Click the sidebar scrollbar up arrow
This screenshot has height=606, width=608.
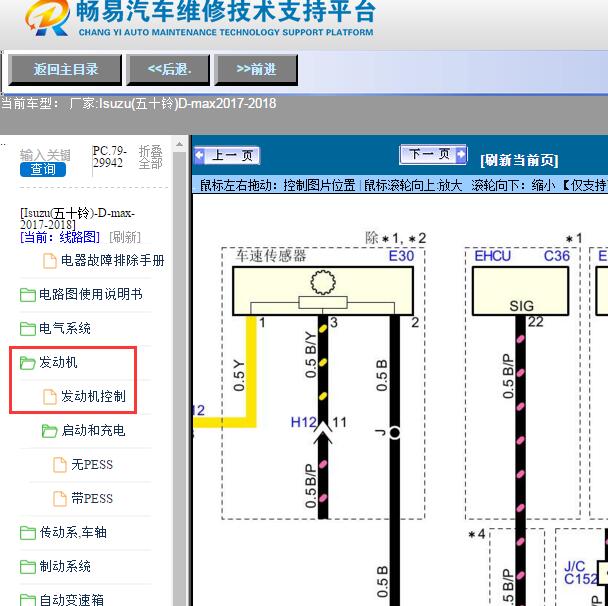tap(180, 144)
